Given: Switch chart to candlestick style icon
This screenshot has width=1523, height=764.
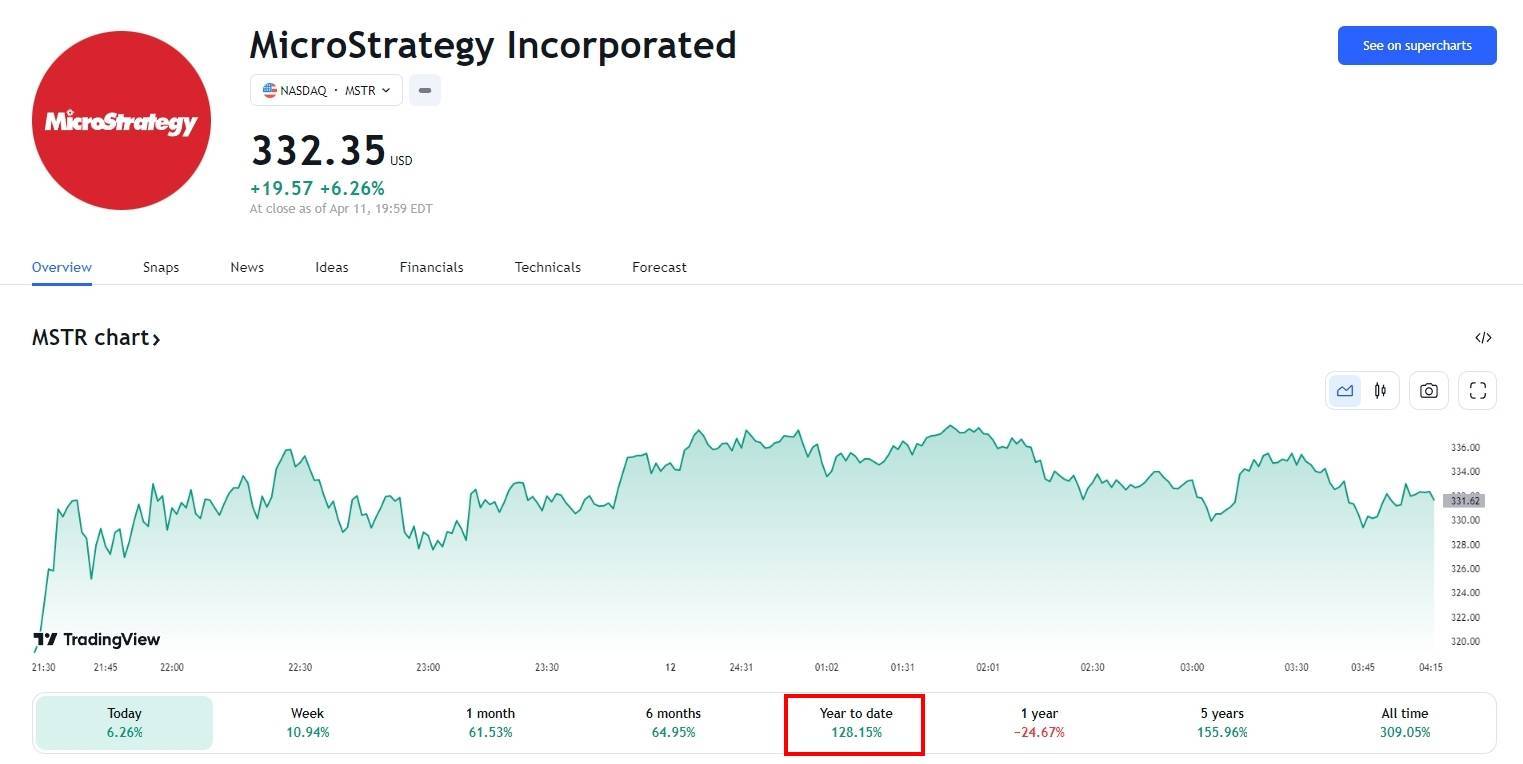Looking at the screenshot, I should pos(1380,391).
